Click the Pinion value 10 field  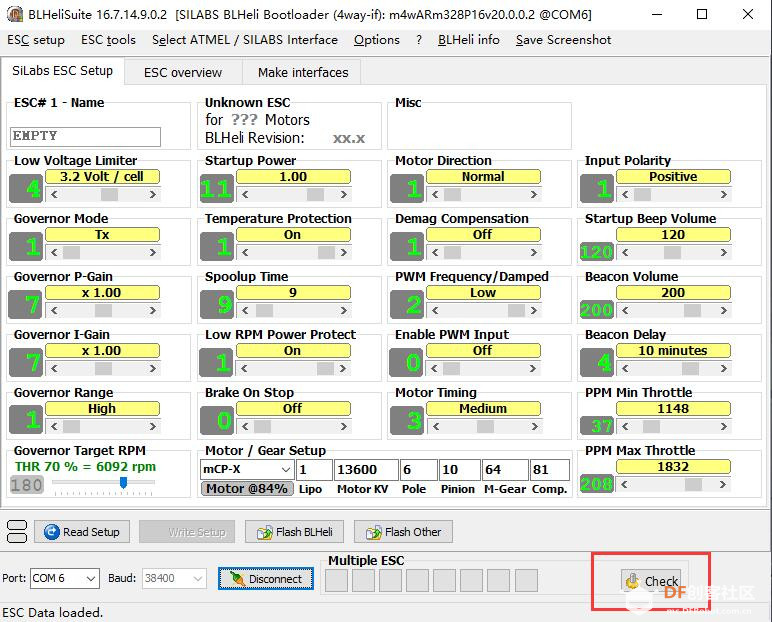(459, 469)
